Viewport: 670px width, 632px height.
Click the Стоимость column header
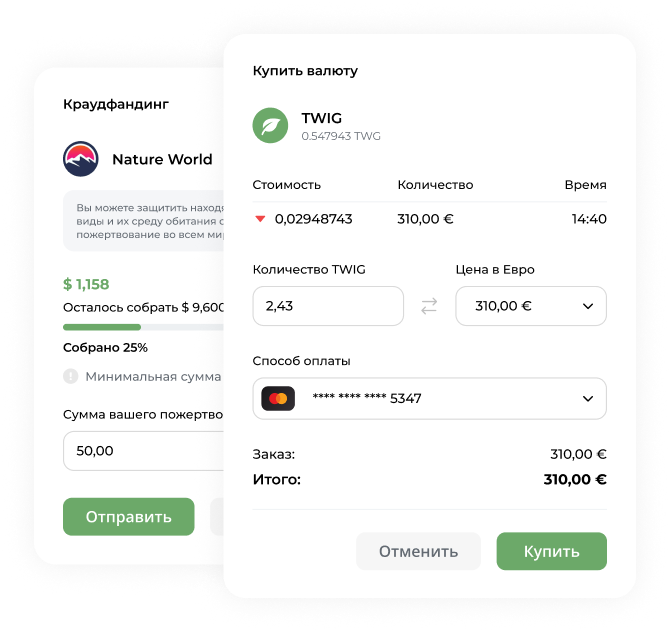(287, 185)
